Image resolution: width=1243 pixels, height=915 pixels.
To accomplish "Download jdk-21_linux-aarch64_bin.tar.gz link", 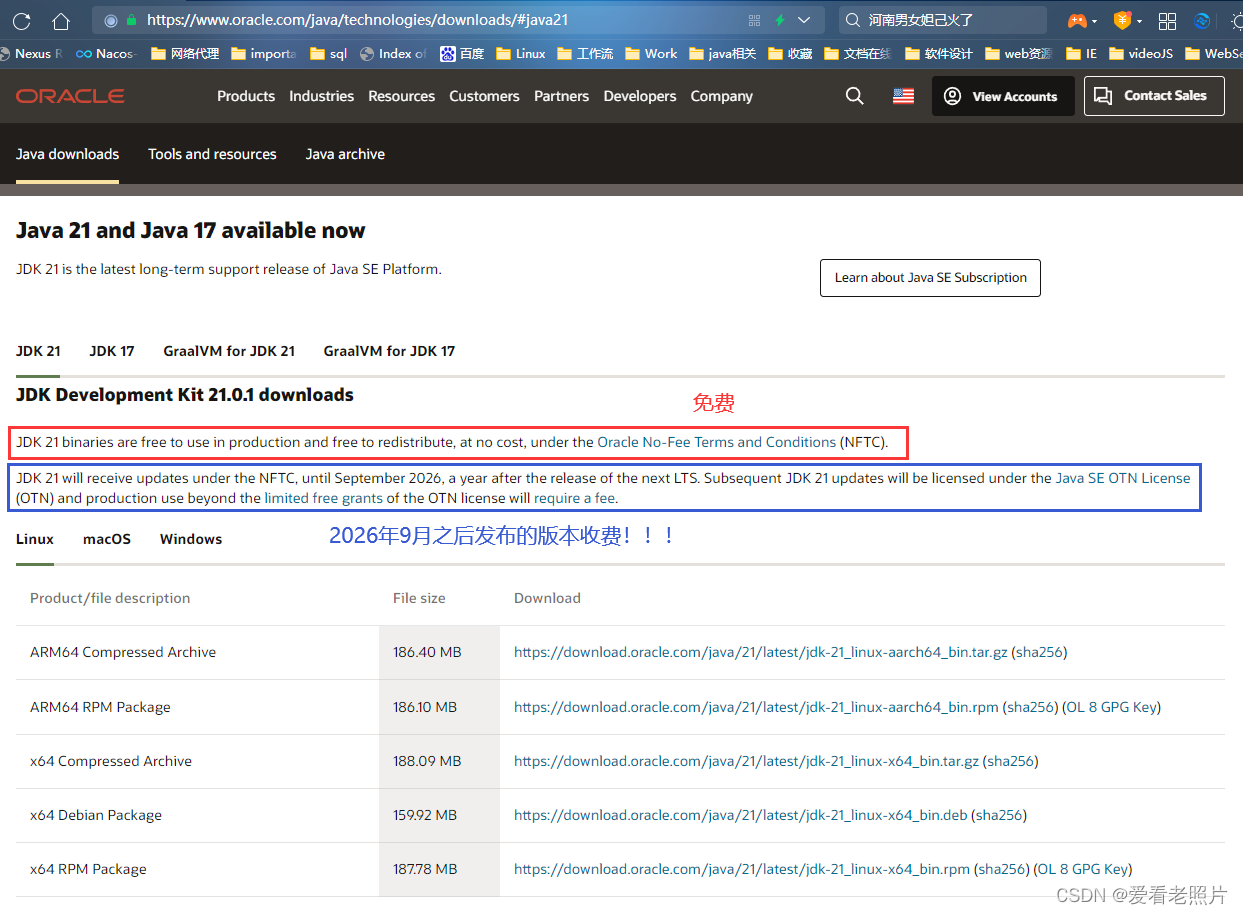I will tap(761, 652).
